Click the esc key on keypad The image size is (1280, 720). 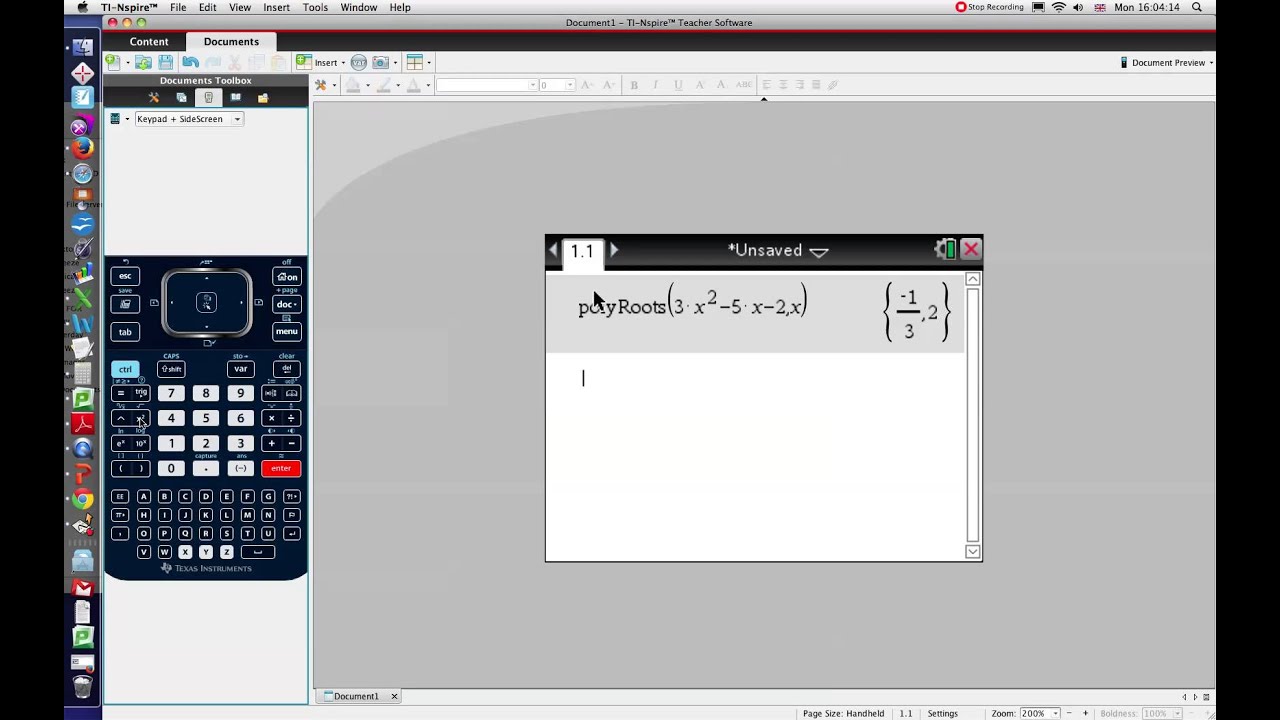point(125,277)
